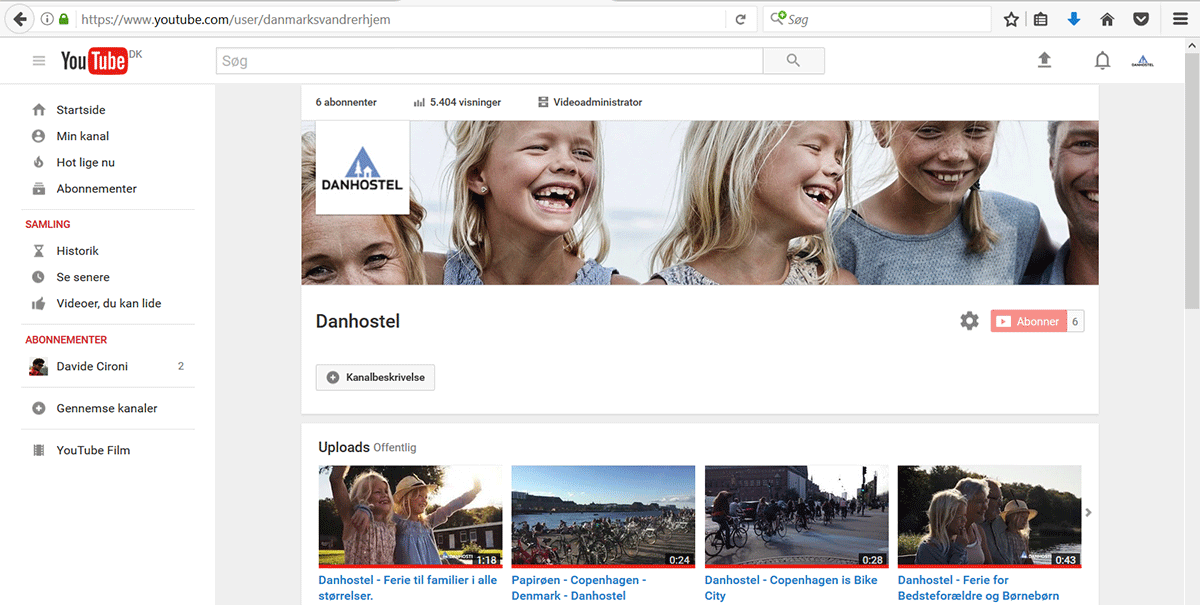Open Hot lige nu trending page

coord(86,162)
